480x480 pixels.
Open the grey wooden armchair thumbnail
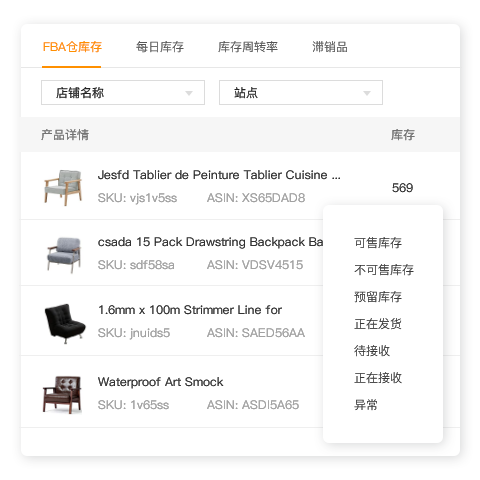[63, 187]
